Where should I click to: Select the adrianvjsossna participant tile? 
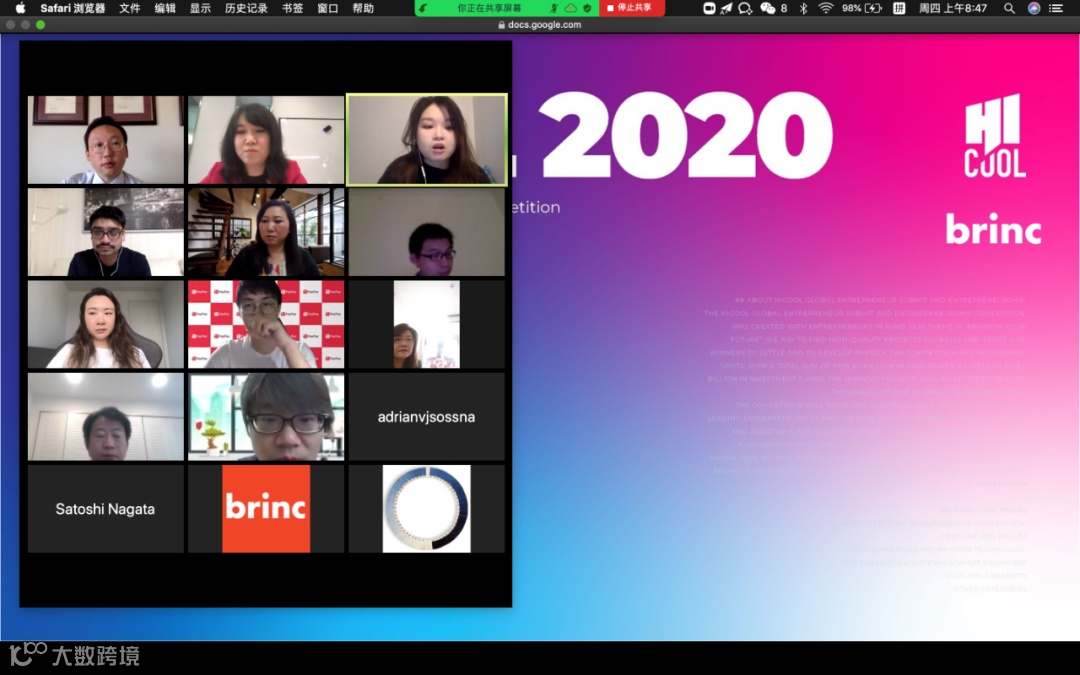427,417
